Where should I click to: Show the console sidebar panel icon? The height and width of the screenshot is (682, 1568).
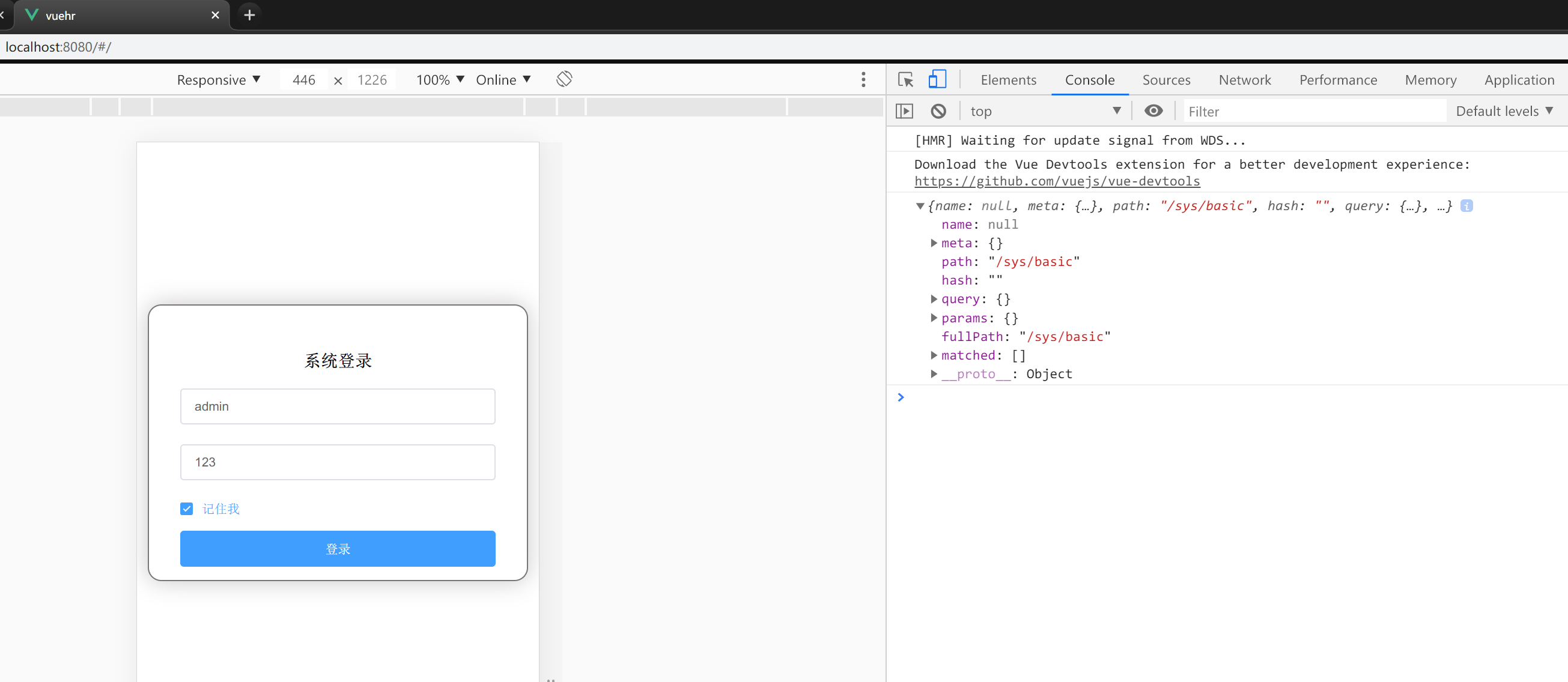point(905,111)
